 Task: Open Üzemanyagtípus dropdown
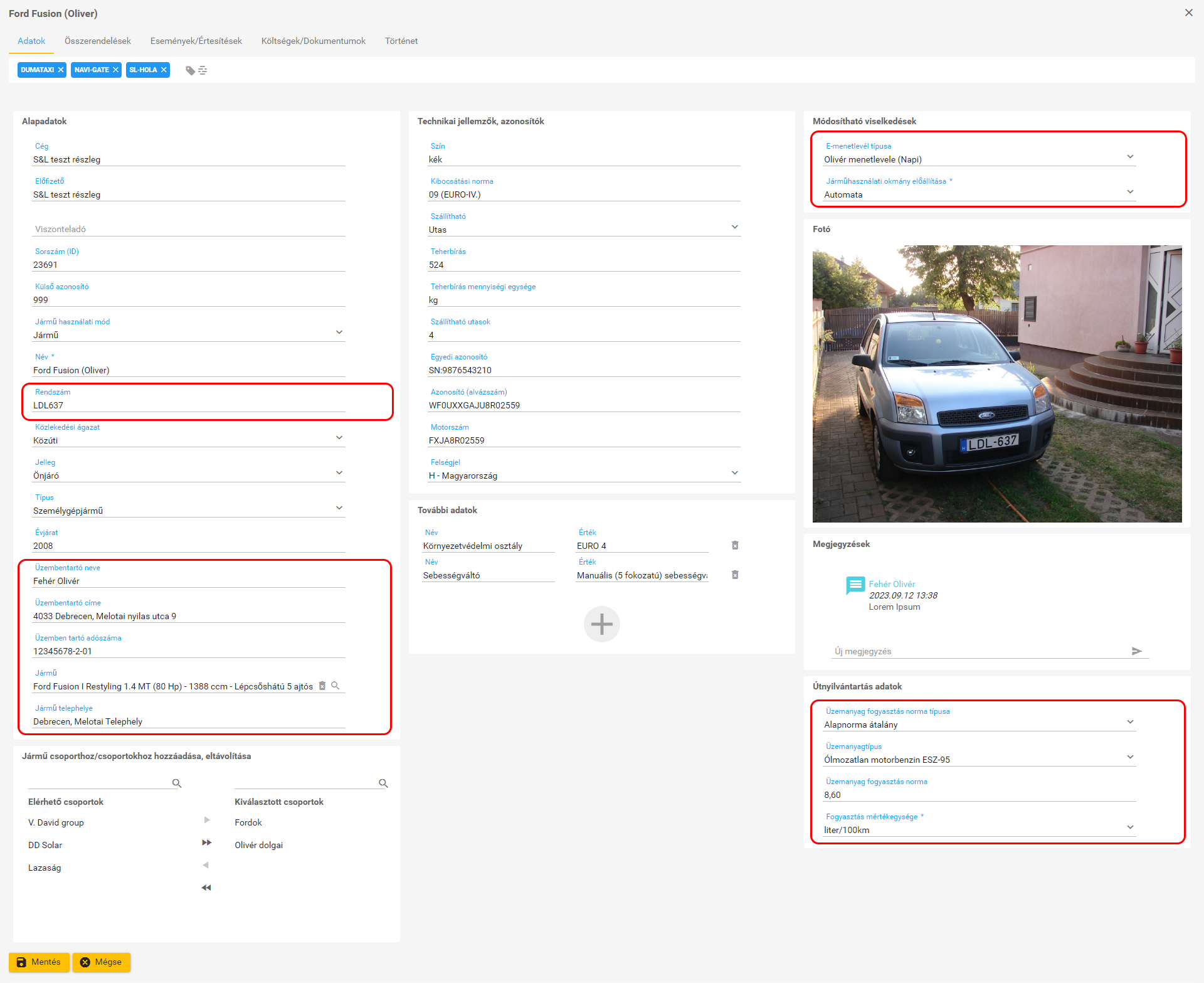click(x=1130, y=757)
